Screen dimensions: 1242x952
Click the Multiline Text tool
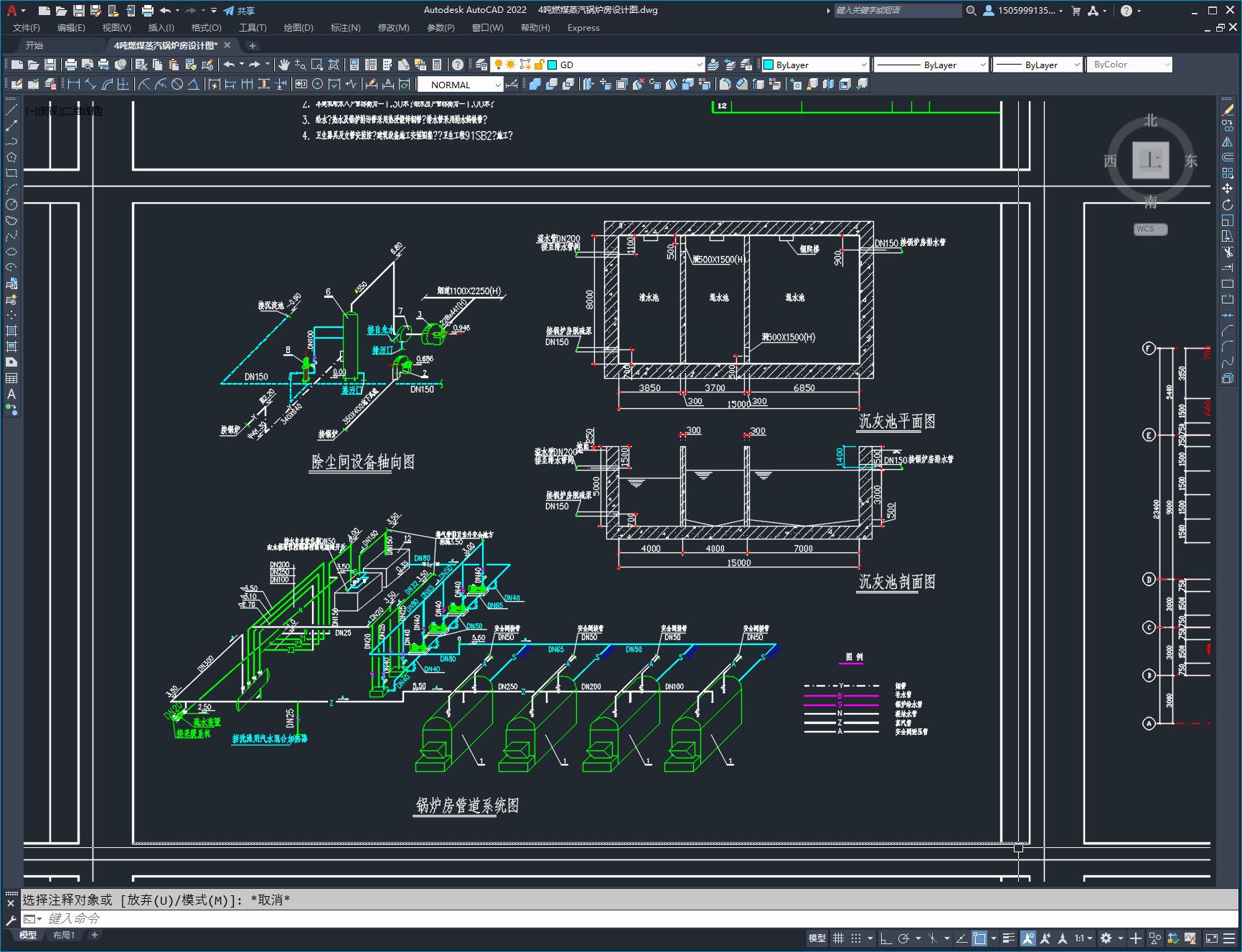[x=11, y=394]
